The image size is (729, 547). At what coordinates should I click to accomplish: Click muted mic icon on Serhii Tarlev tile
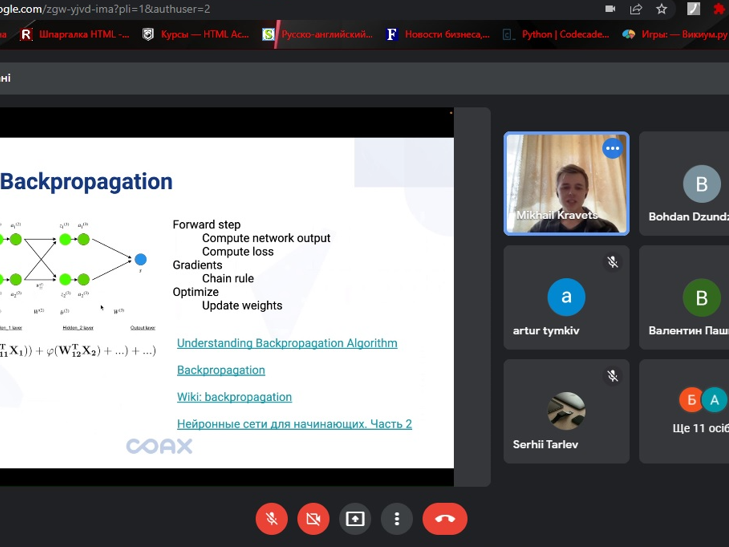coord(612,376)
